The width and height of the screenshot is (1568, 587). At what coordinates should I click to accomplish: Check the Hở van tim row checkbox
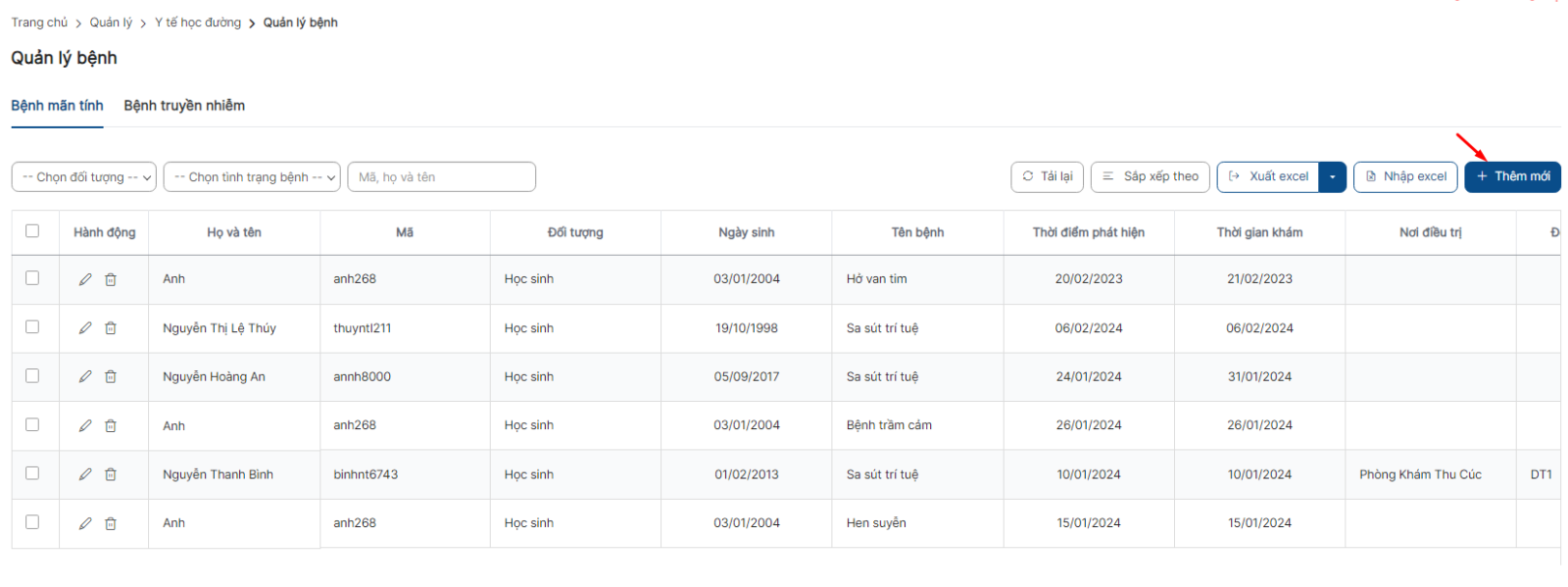coord(32,278)
